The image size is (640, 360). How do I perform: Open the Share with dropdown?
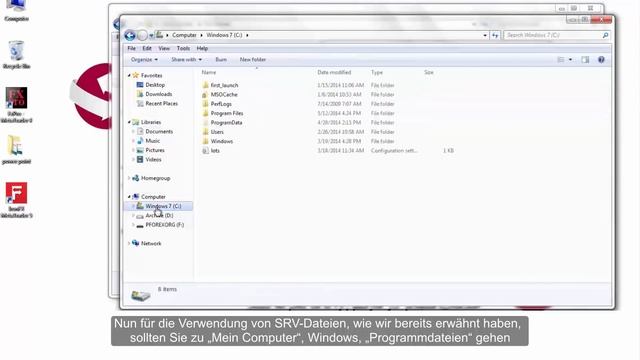pyautogui.click(x=186, y=60)
